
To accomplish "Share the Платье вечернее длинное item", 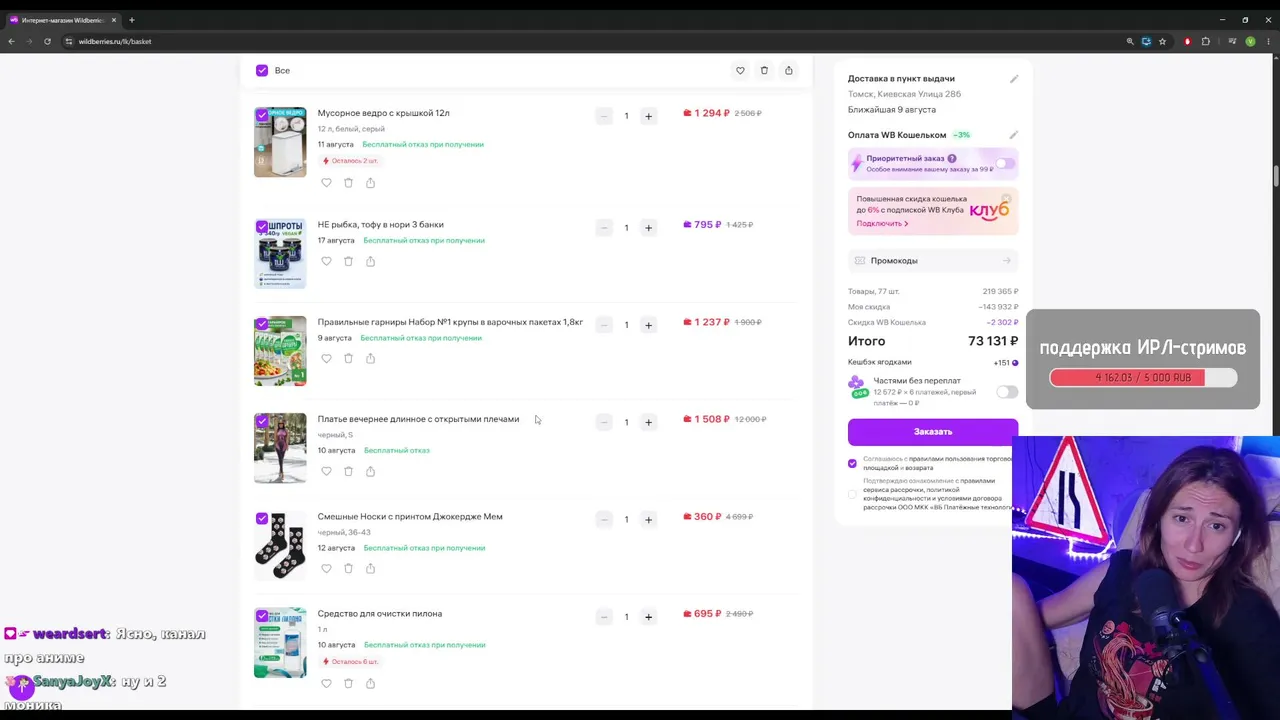I will pos(370,471).
